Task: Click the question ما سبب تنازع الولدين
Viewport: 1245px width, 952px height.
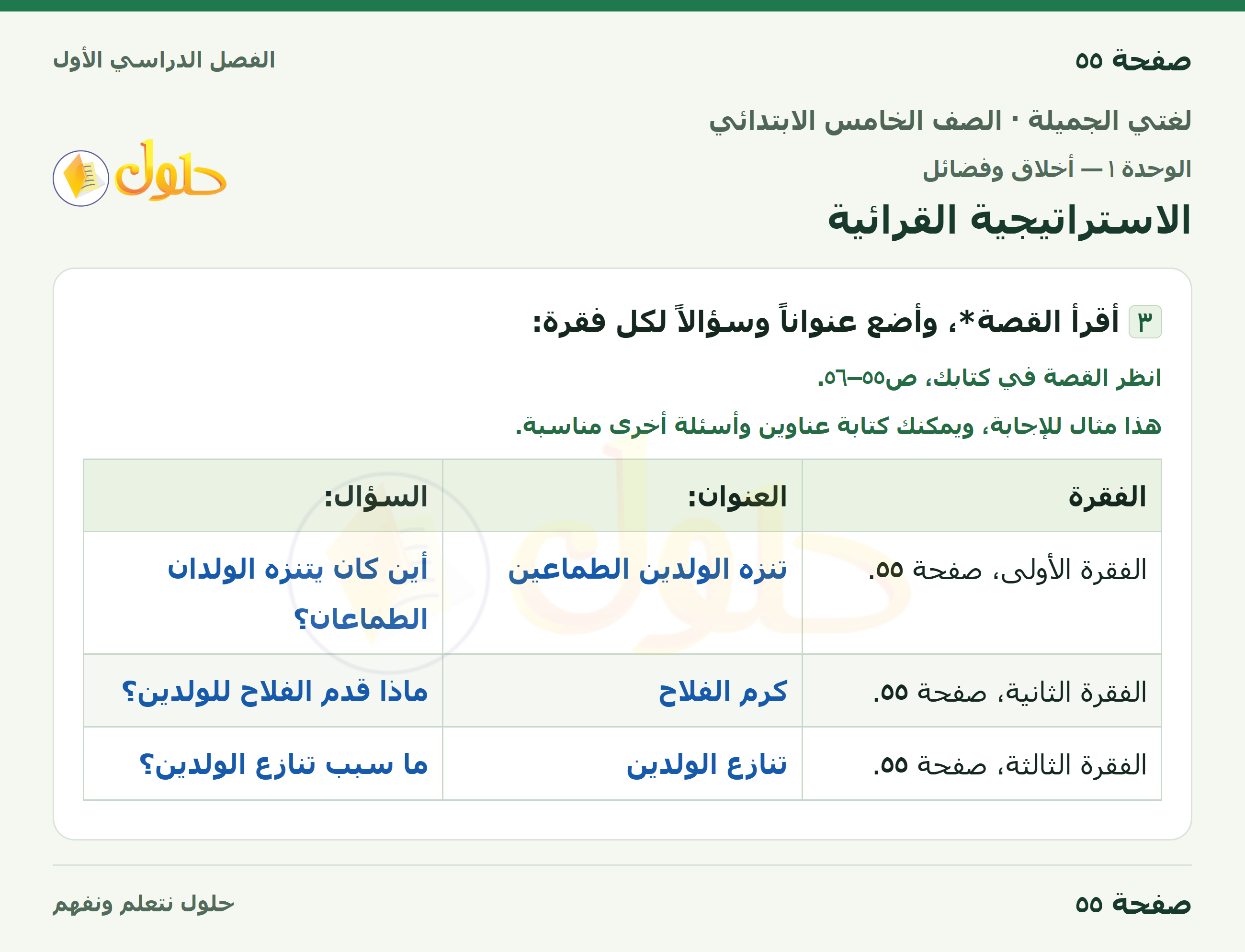Action: click(283, 765)
